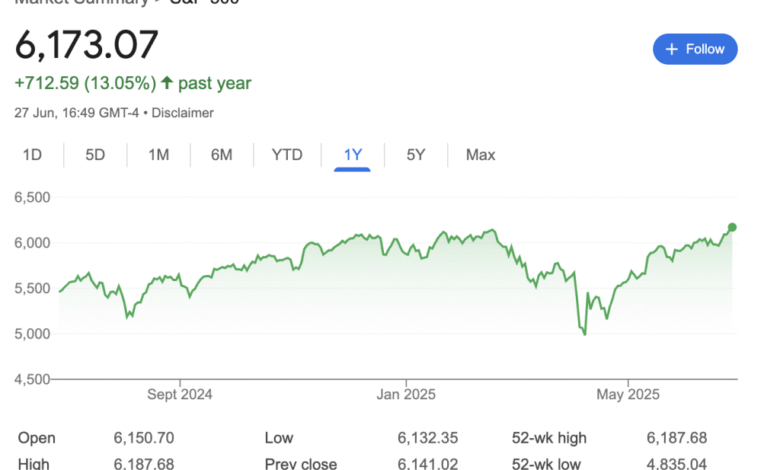Select the 1M time range
The height and width of the screenshot is (470, 780).
coord(159,155)
